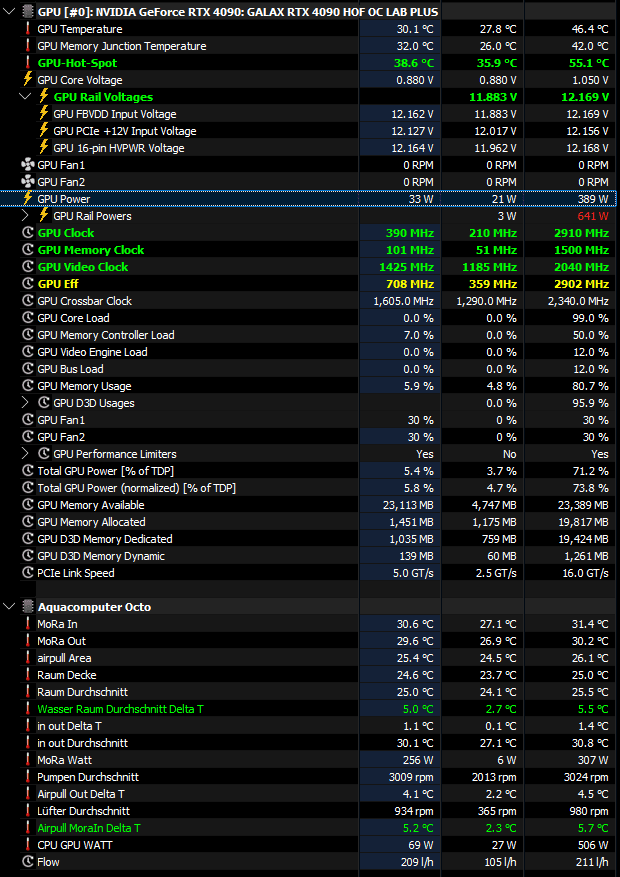Click the clock icon next to GPU Eff
Screen dimensions: 620x877
[x=27, y=284]
